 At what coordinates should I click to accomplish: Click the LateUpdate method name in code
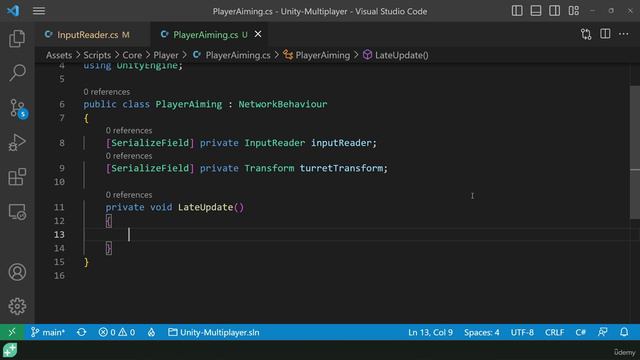[205, 207]
